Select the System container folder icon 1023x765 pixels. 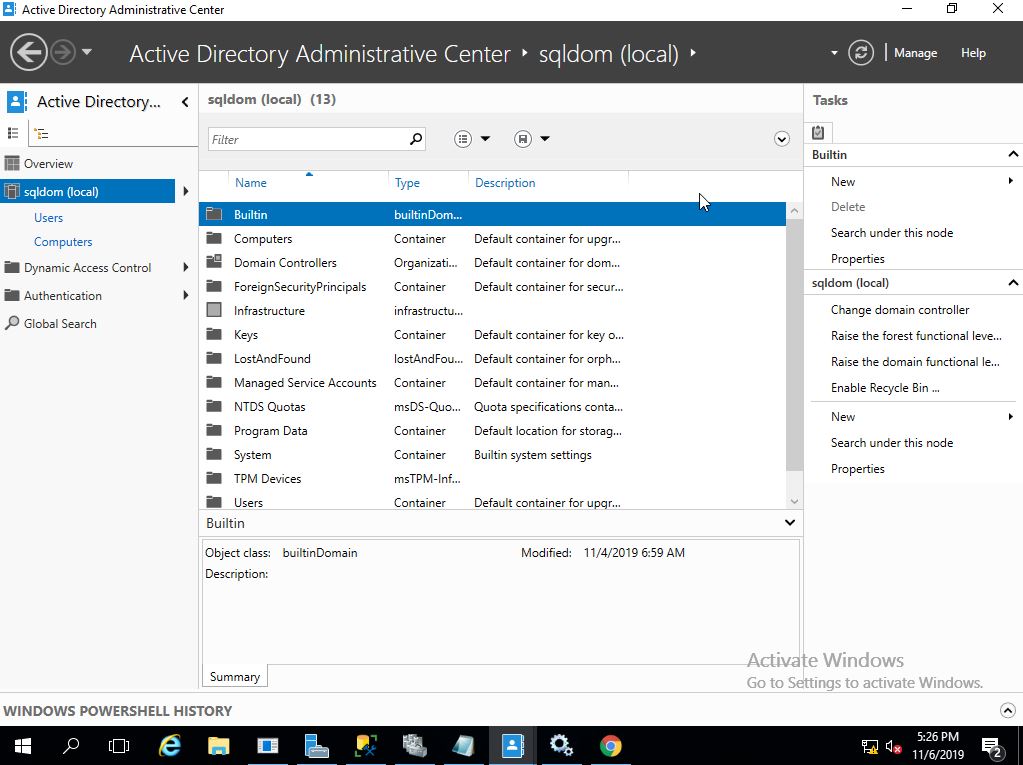[214, 454]
